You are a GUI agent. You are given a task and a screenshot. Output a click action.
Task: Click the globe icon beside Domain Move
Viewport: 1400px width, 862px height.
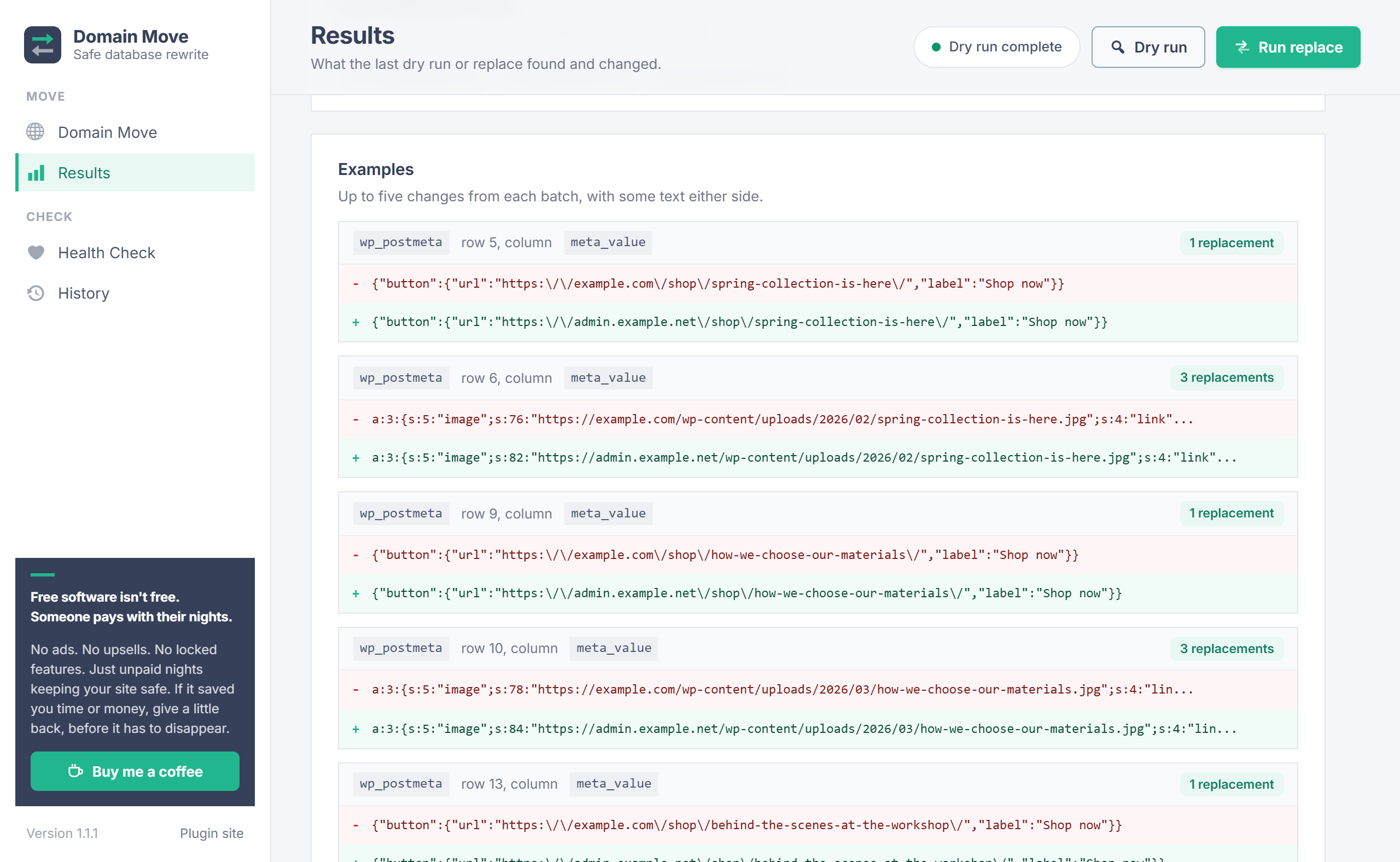coord(36,132)
